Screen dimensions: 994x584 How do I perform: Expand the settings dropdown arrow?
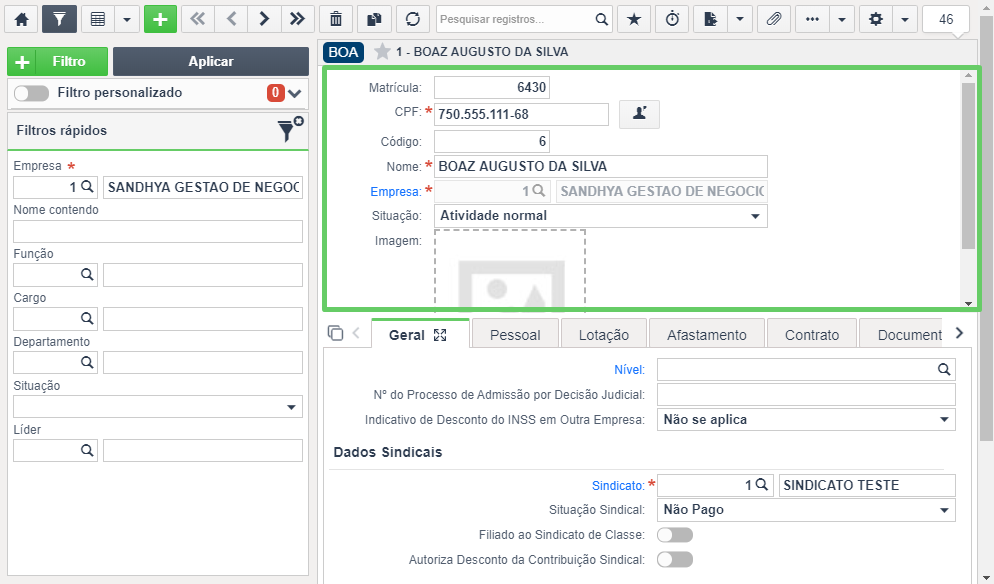click(x=905, y=20)
